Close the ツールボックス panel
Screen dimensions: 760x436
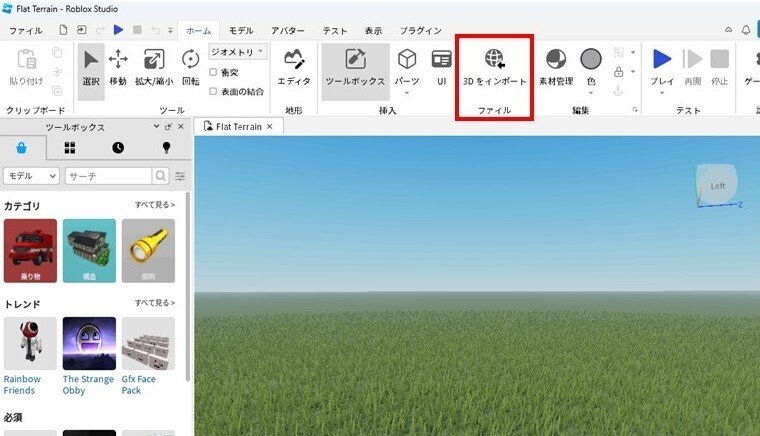[181, 126]
